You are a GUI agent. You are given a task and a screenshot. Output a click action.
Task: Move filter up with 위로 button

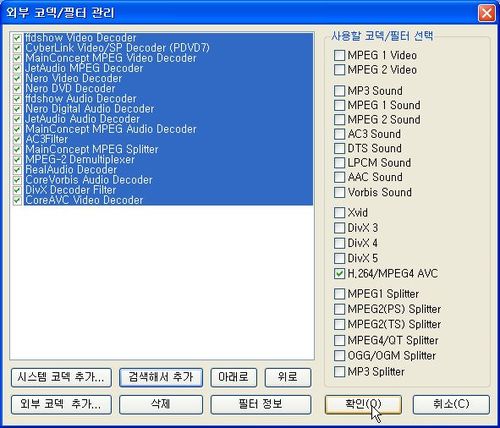point(288,377)
